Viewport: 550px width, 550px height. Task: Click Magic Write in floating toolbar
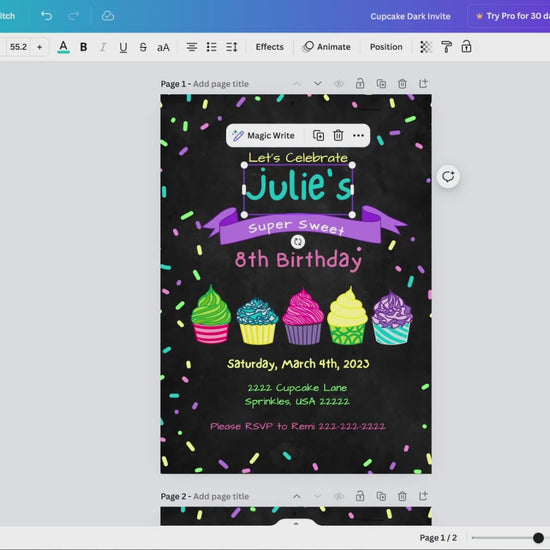(263, 135)
